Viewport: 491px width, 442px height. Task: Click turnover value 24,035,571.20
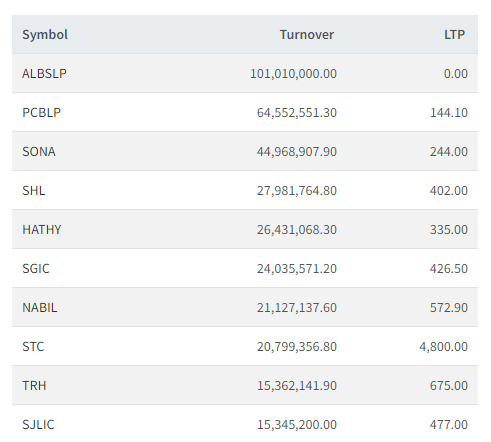297,269
